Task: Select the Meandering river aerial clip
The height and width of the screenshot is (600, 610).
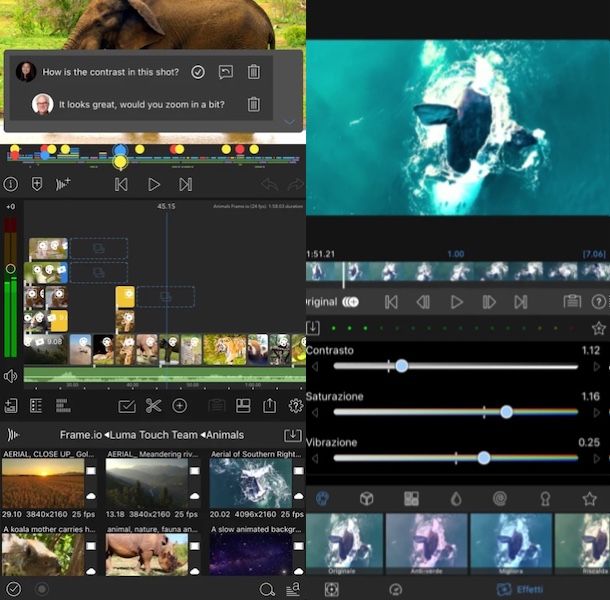Action: [147, 483]
